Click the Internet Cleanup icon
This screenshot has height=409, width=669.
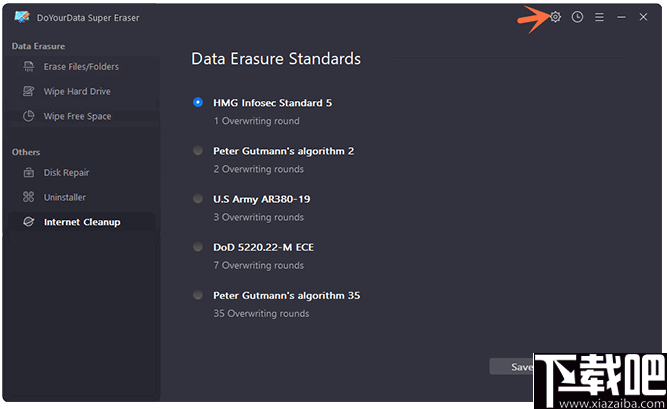28,222
